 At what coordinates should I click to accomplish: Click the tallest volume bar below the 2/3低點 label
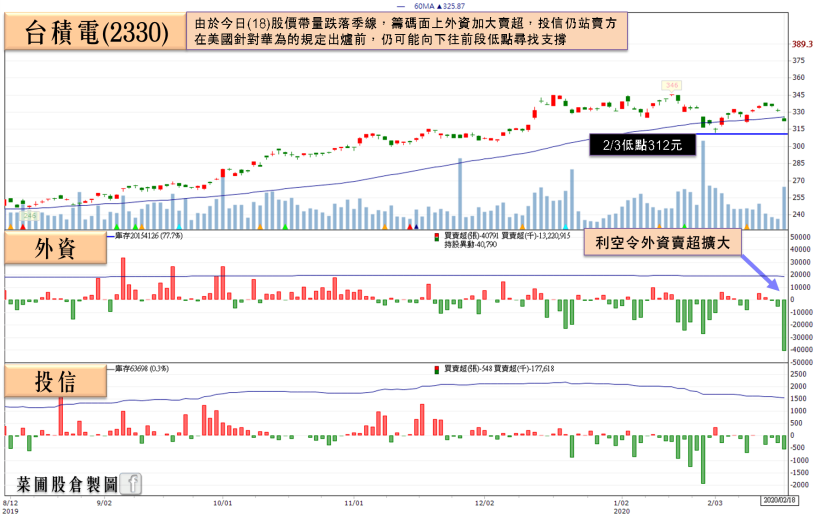click(x=703, y=185)
